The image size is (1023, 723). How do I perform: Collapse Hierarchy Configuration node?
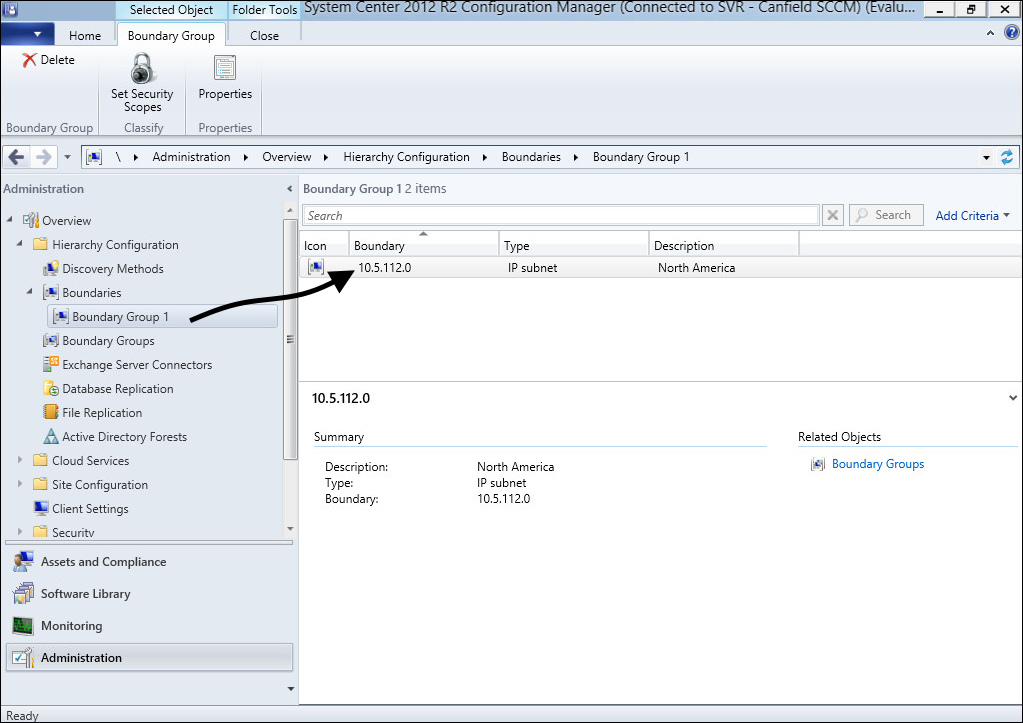tap(20, 244)
